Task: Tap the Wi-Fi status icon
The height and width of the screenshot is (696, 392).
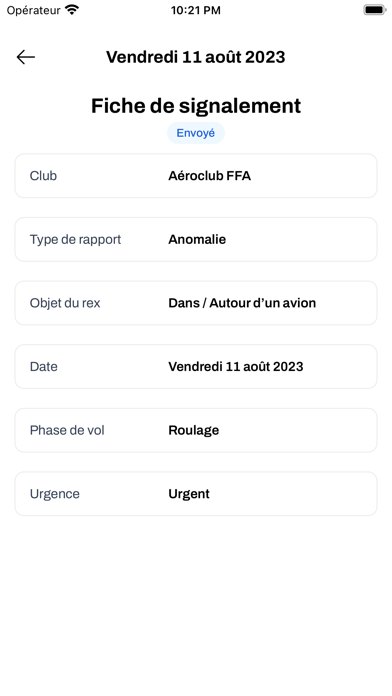Action: [x=71, y=10]
